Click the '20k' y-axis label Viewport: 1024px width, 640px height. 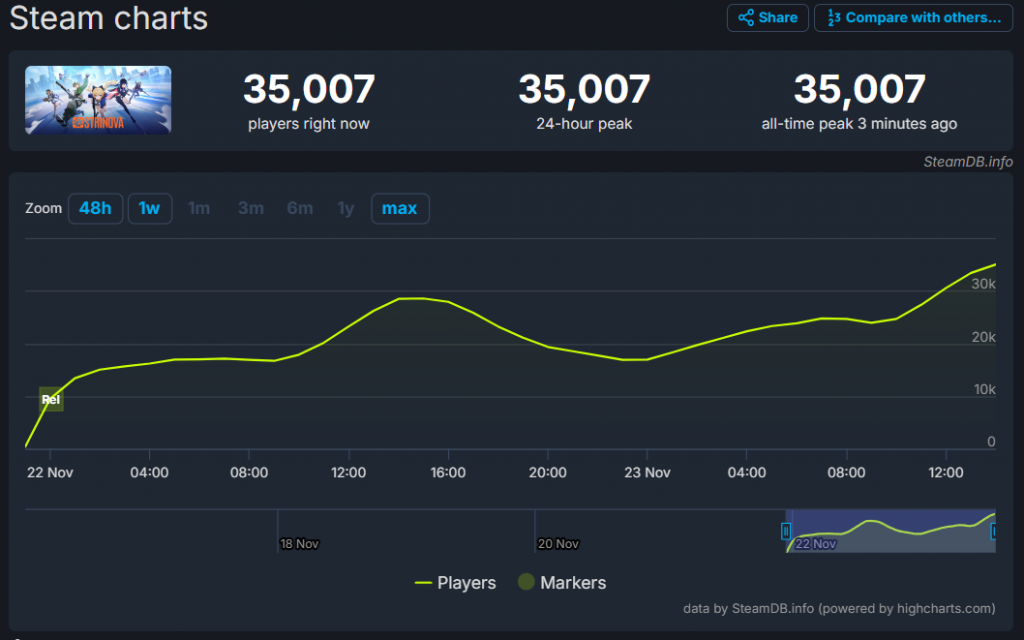(984, 337)
